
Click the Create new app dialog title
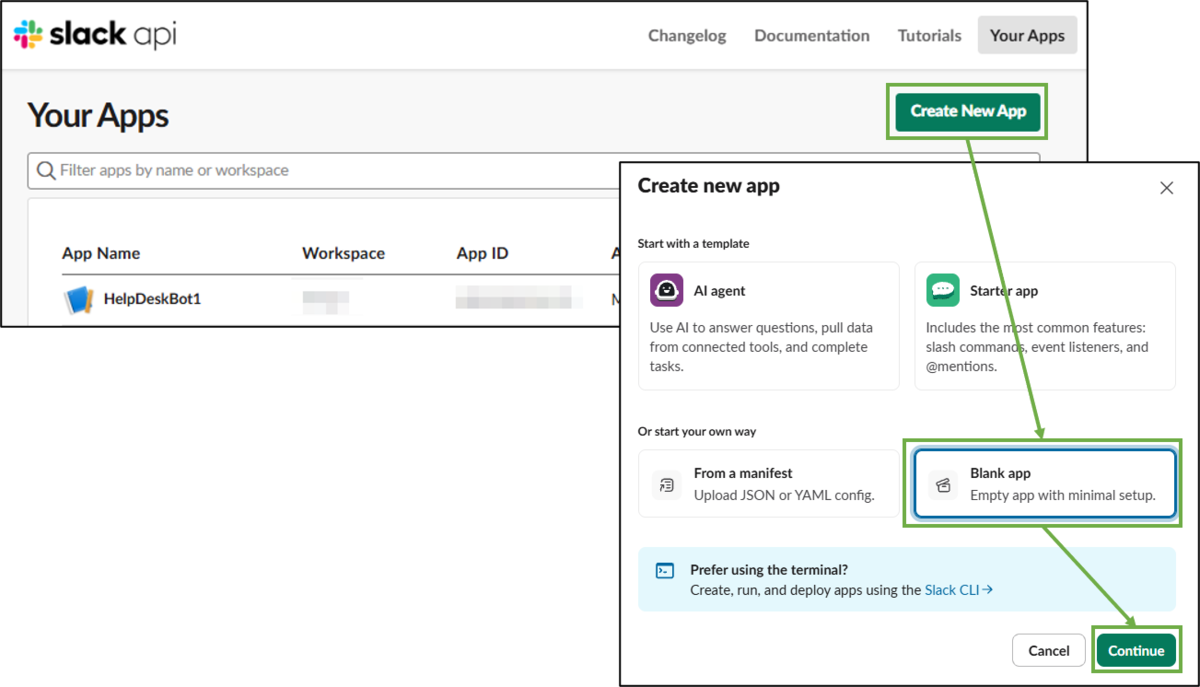coord(709,186)
